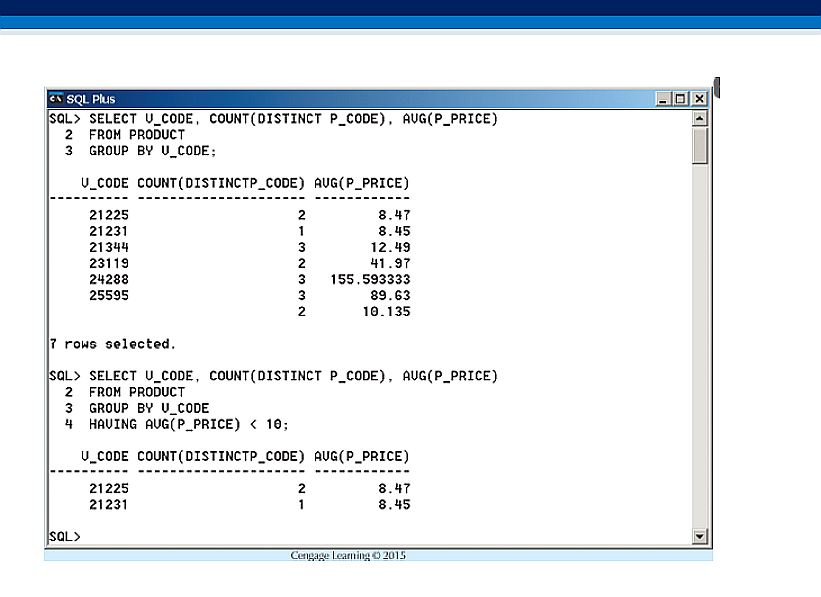
Task: Click vendor code 24288 in results
Action: point(109,279)
